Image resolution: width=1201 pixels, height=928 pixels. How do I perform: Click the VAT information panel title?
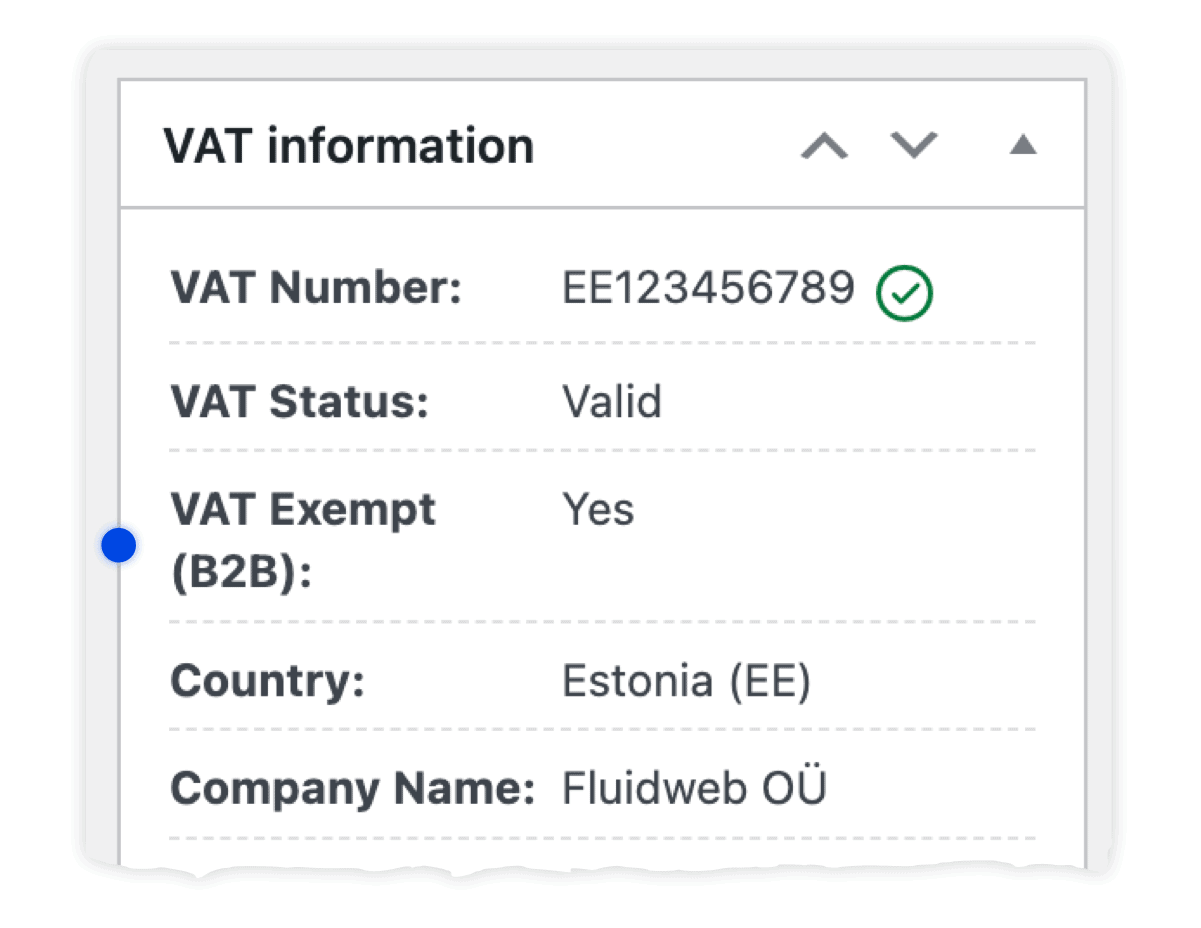point(351,145)
